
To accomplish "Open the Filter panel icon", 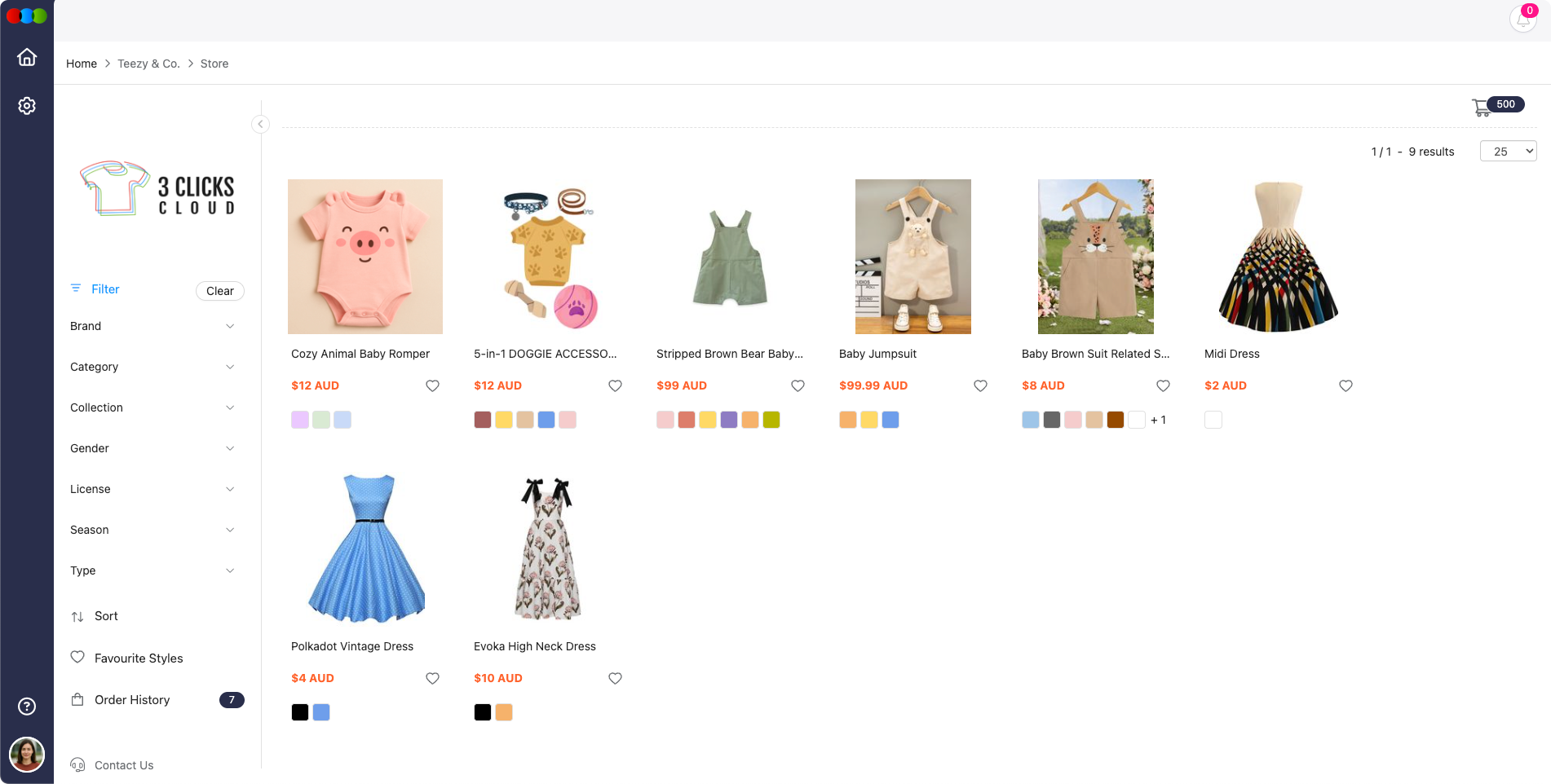I will pyautogui.click(x=76, y=288).
